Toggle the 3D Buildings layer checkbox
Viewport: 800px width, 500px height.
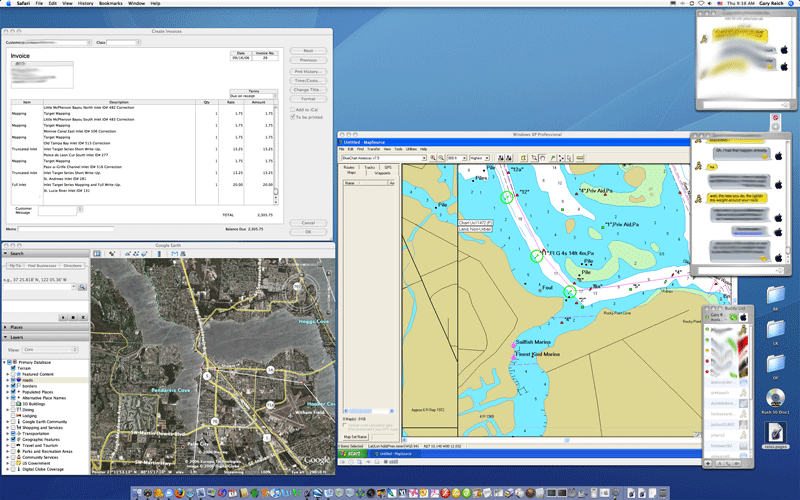tap(13, 404)
